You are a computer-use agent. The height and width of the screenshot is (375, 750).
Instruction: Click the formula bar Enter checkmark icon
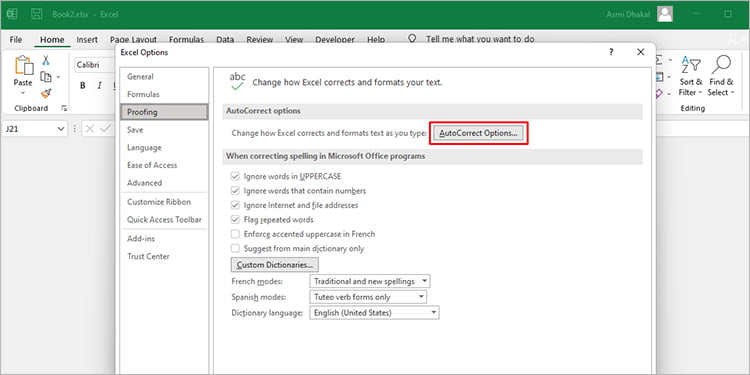105,129
